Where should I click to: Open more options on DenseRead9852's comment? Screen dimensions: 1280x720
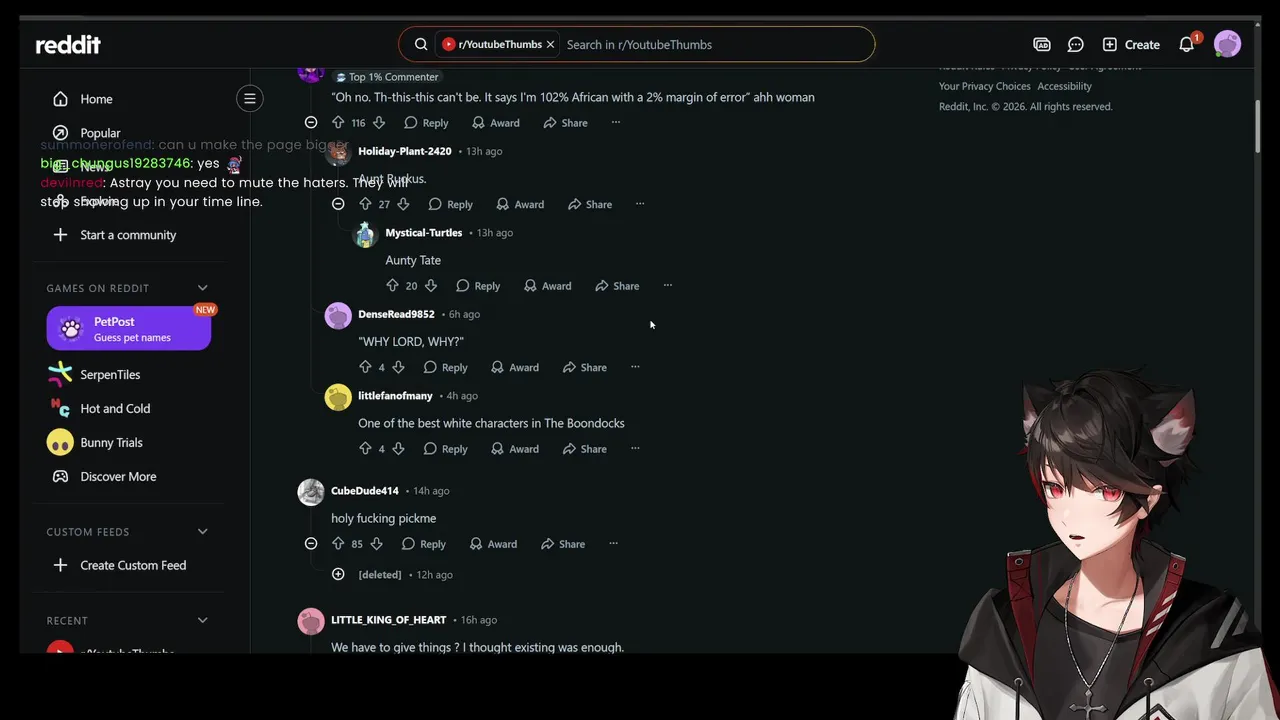point(635,367)
